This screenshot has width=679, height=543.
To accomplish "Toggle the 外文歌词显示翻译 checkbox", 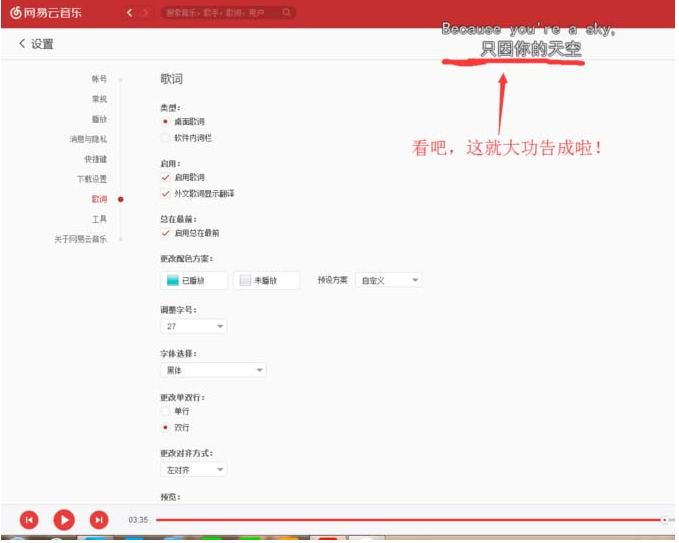I will tap(165, 194).
